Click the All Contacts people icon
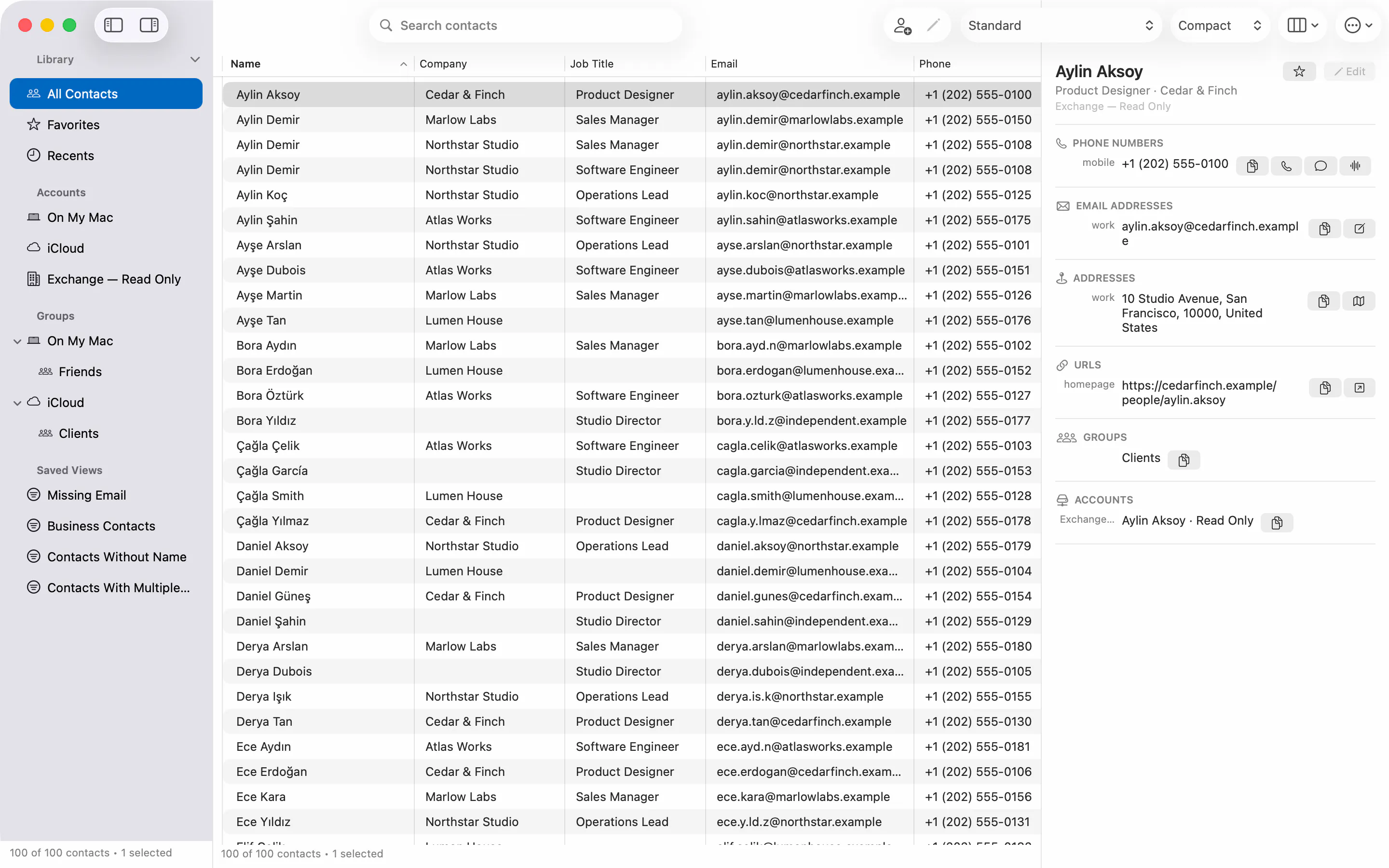This screenshot has width=1389, height=868. [34, 94]
